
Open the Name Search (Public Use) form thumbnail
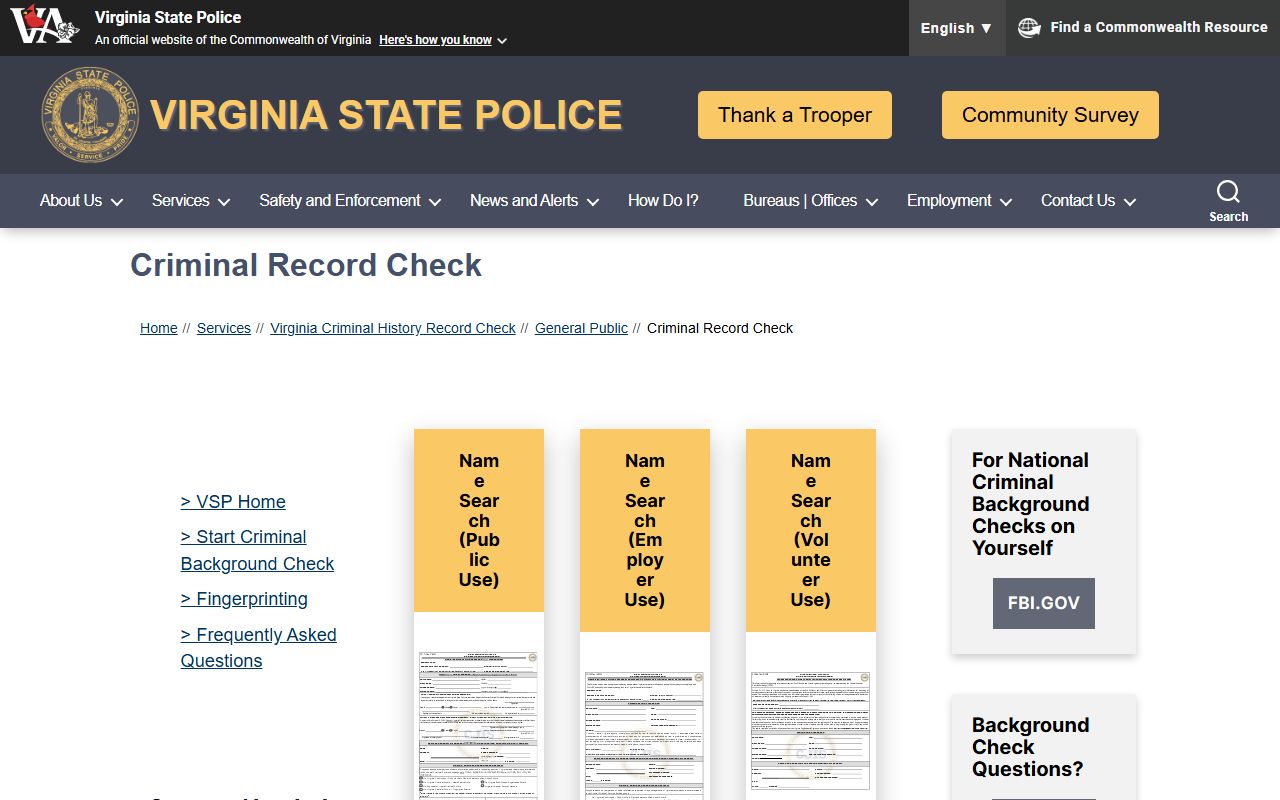click(478, 724)
